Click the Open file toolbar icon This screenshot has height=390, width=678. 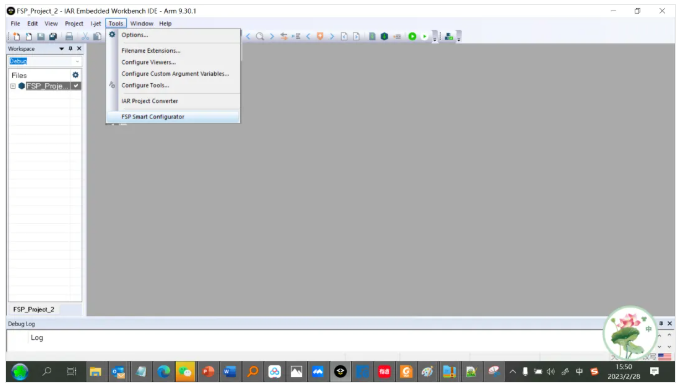pos(29,37)
